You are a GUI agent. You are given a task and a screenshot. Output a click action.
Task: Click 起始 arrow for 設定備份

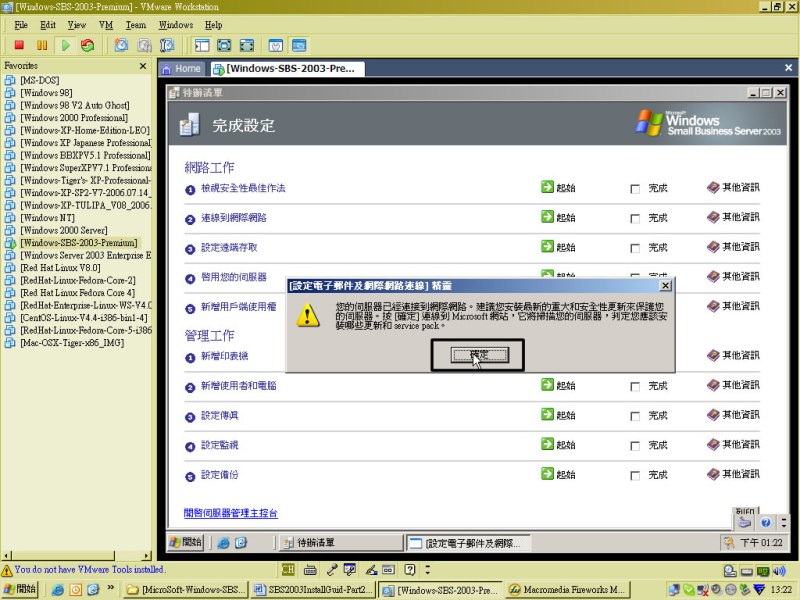coord(547,473)
